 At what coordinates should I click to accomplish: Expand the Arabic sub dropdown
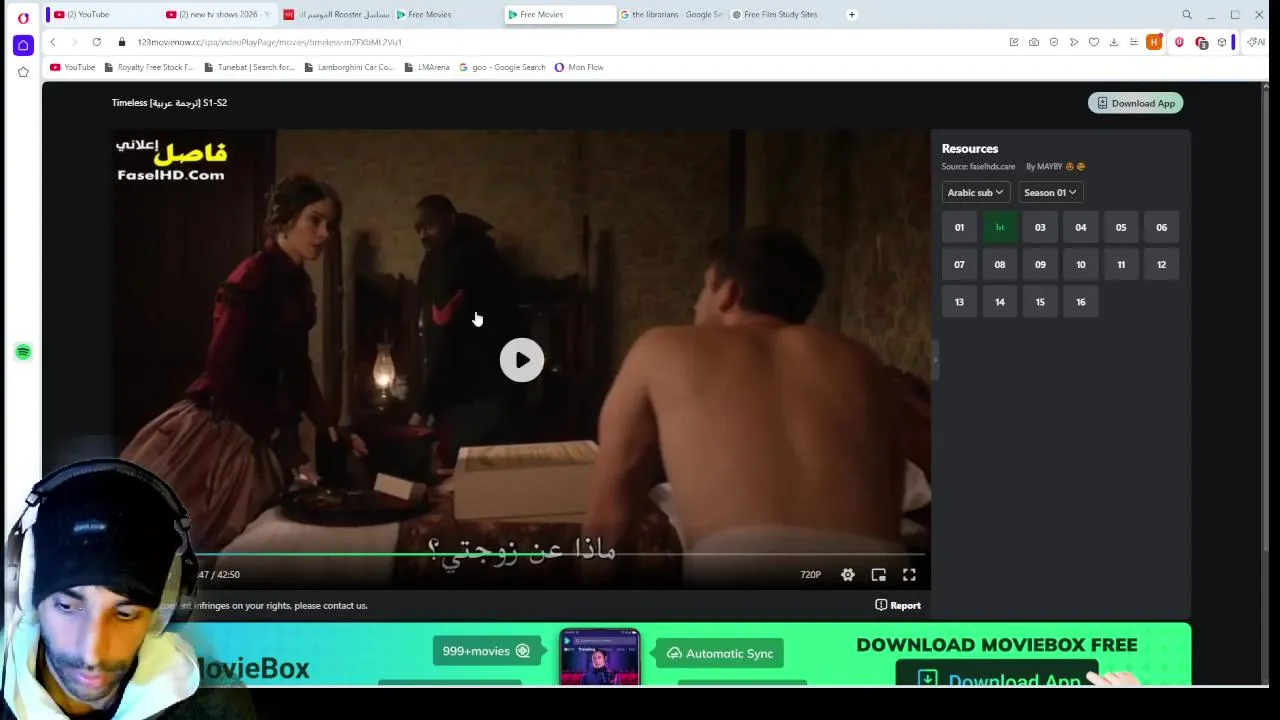tap(975, 192)
